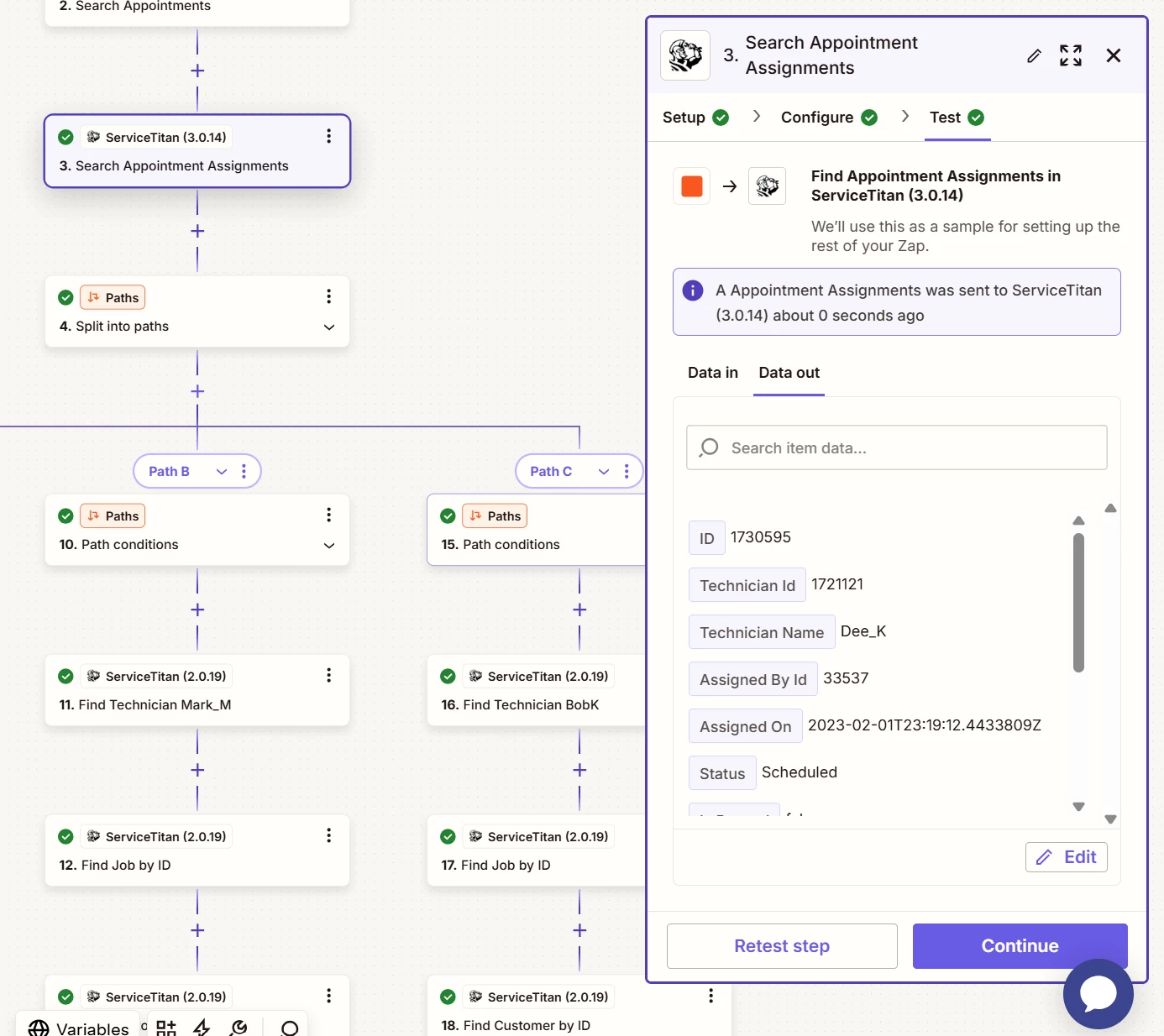Click the Retest step button

pos(782,946)
